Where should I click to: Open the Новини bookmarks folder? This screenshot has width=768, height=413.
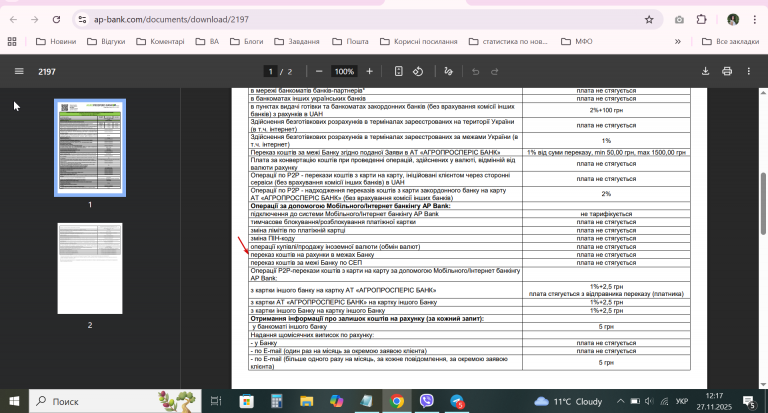[56, 42]
